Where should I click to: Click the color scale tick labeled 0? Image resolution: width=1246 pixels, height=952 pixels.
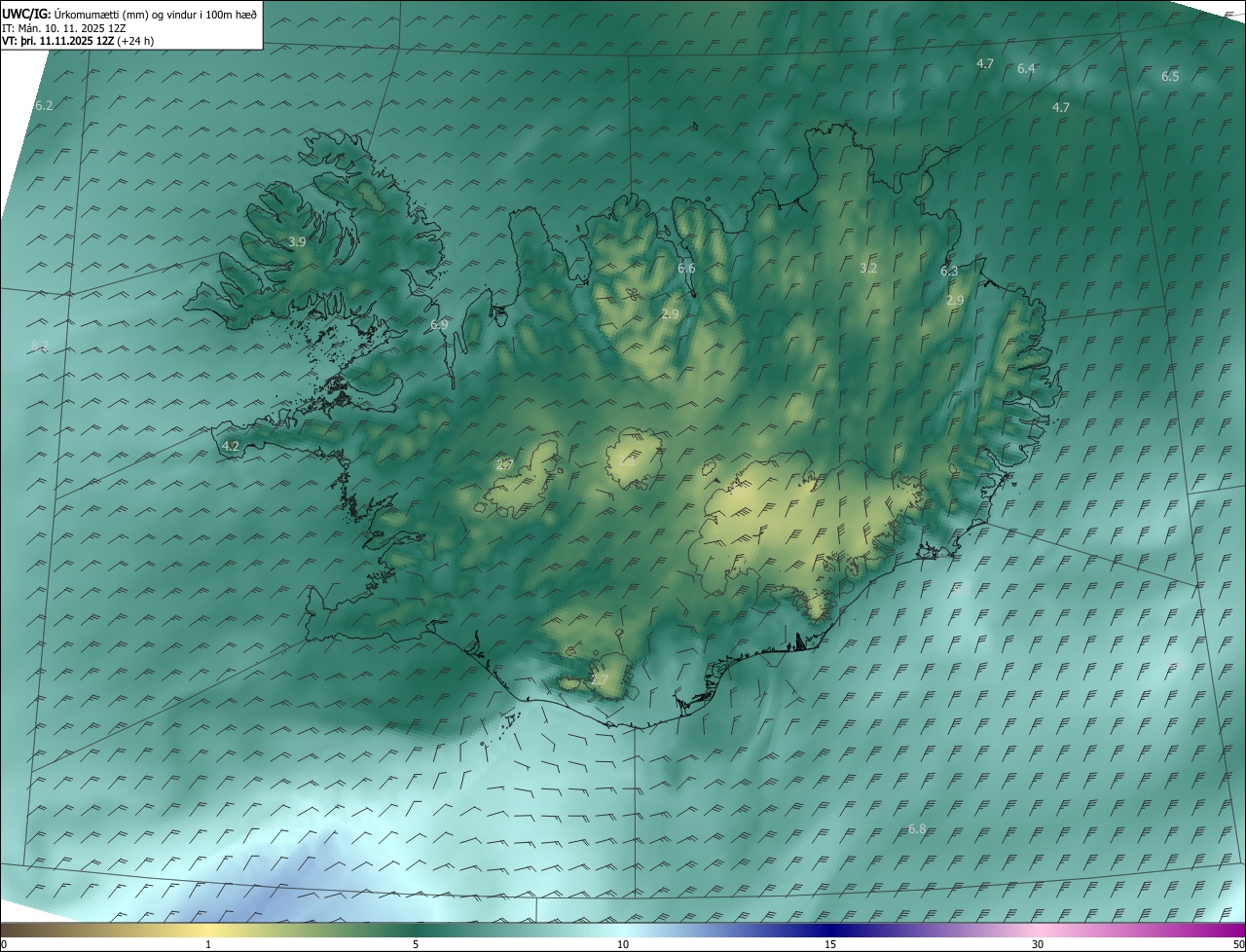tap(4, 944)
